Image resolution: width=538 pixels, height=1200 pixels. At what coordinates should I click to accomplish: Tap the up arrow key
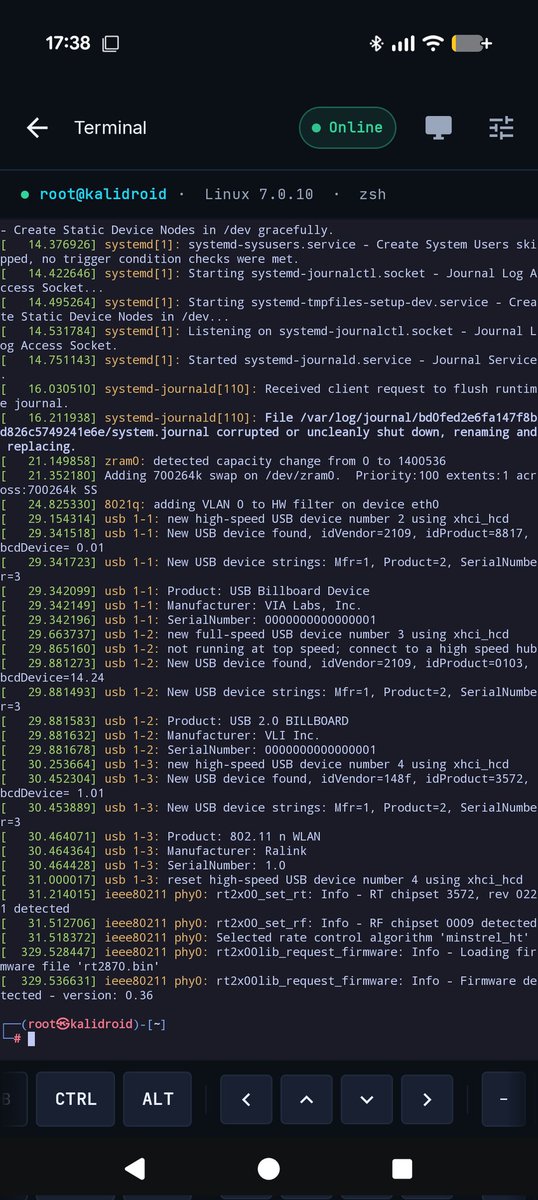click(307, 1099)
